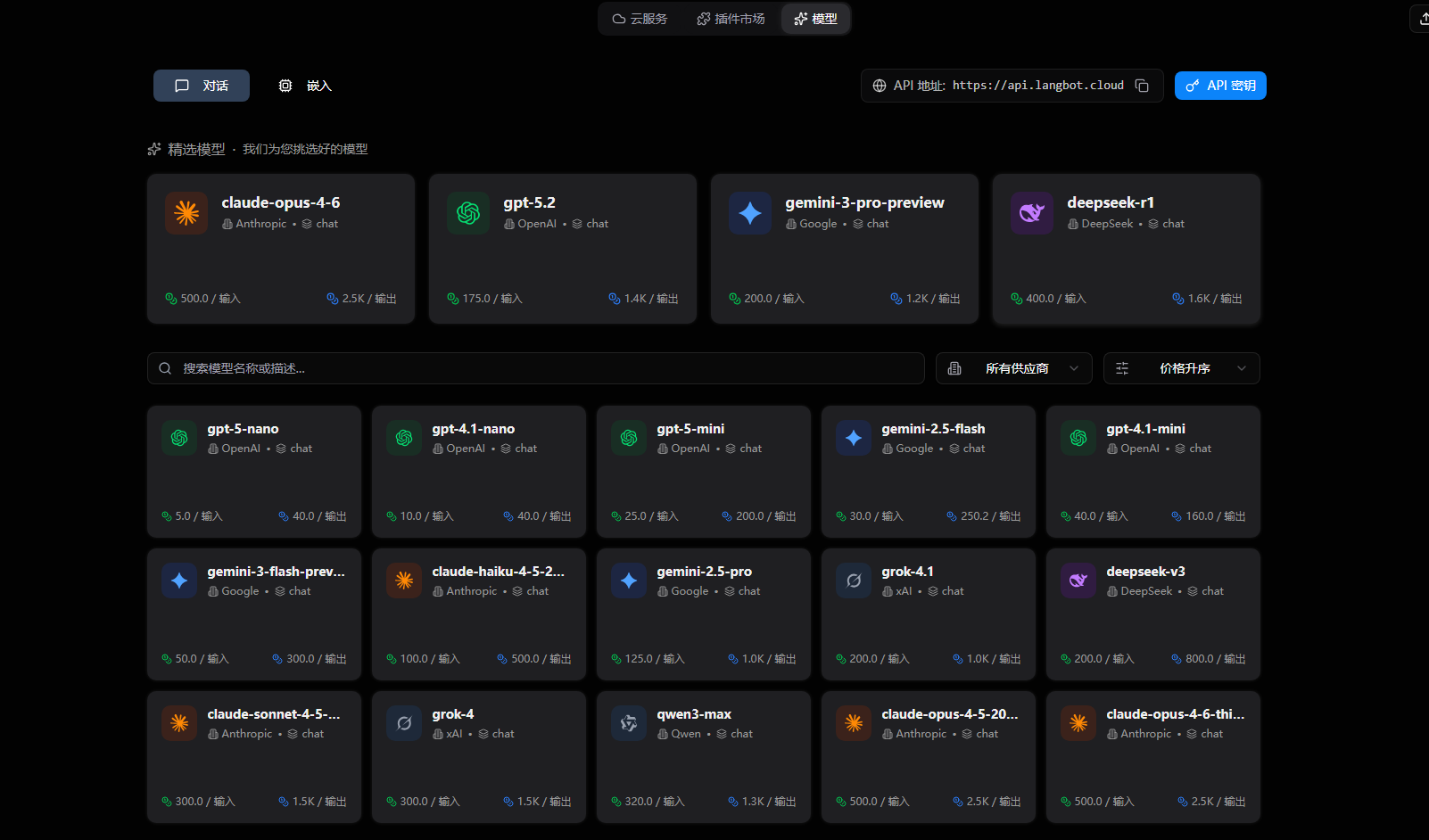The image size is (1429, 840).
Task: Open the gemini-3-pro-preview model title
Action: (865, 202)
